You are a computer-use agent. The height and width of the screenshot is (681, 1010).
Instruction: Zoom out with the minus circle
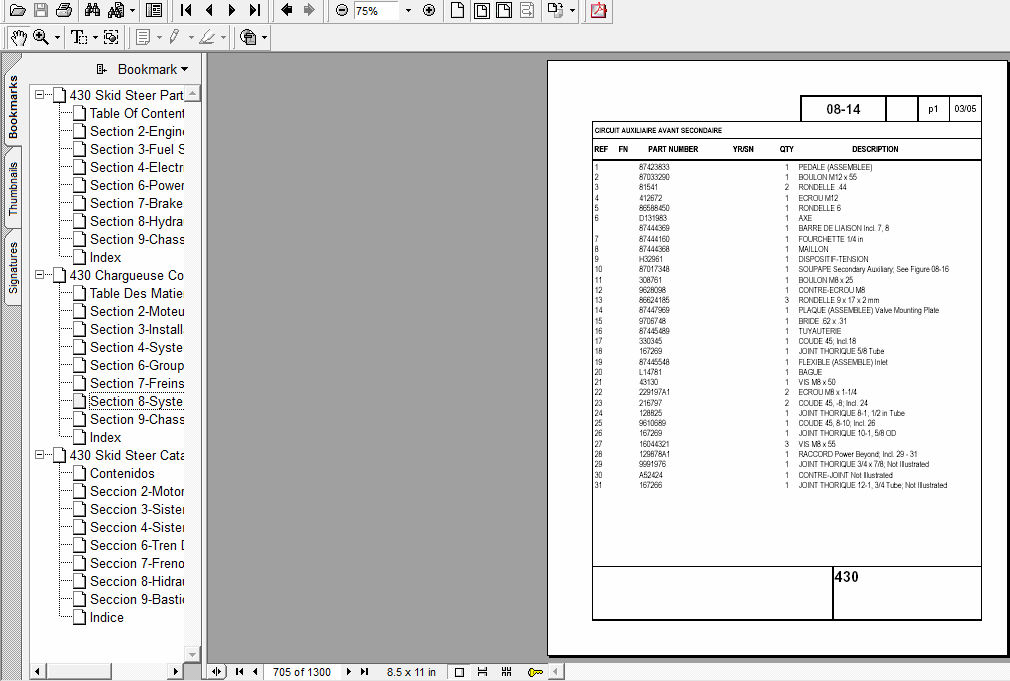coord(342,10)
